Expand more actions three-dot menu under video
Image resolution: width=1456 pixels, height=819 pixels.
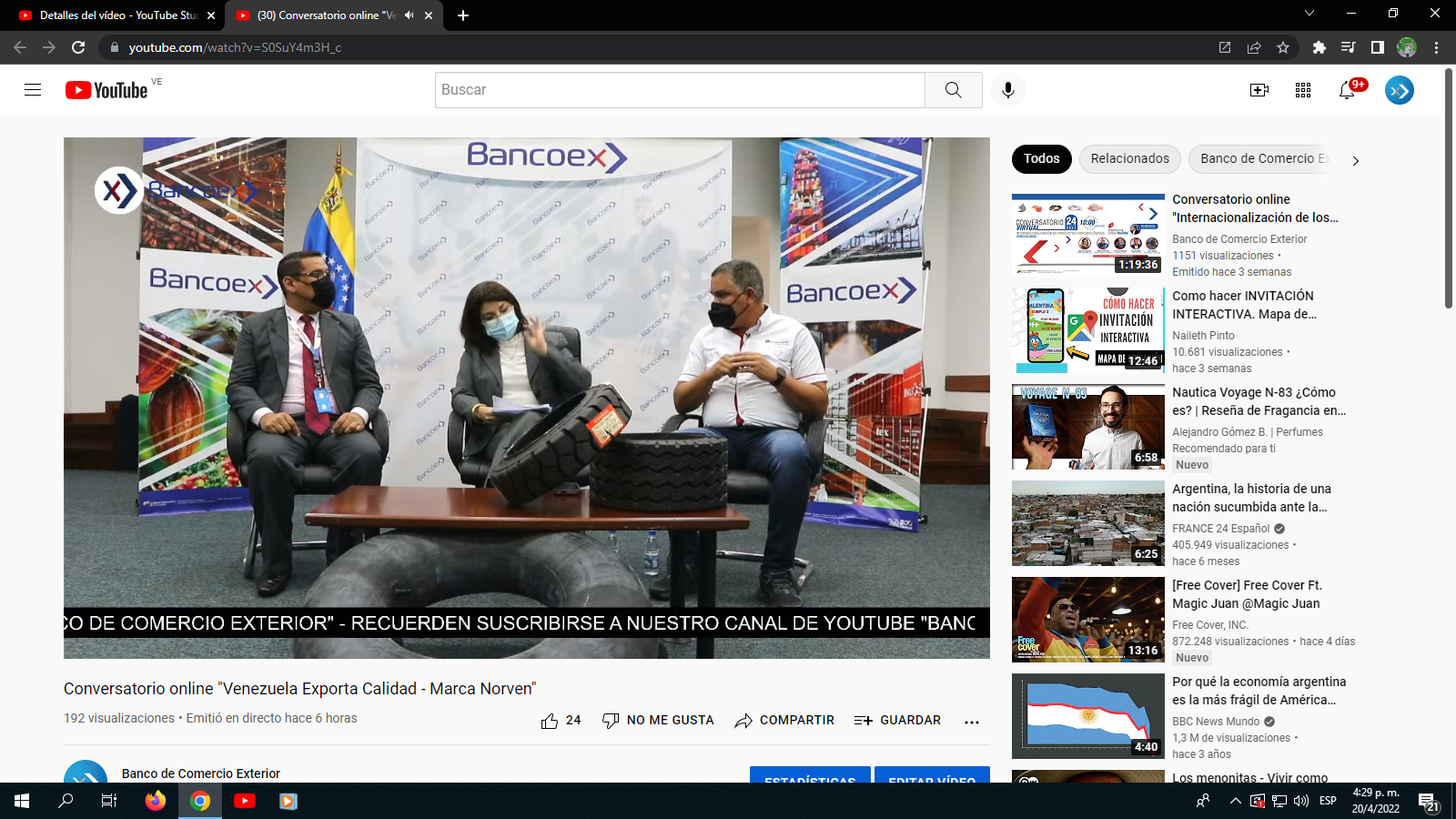point(972,721)
